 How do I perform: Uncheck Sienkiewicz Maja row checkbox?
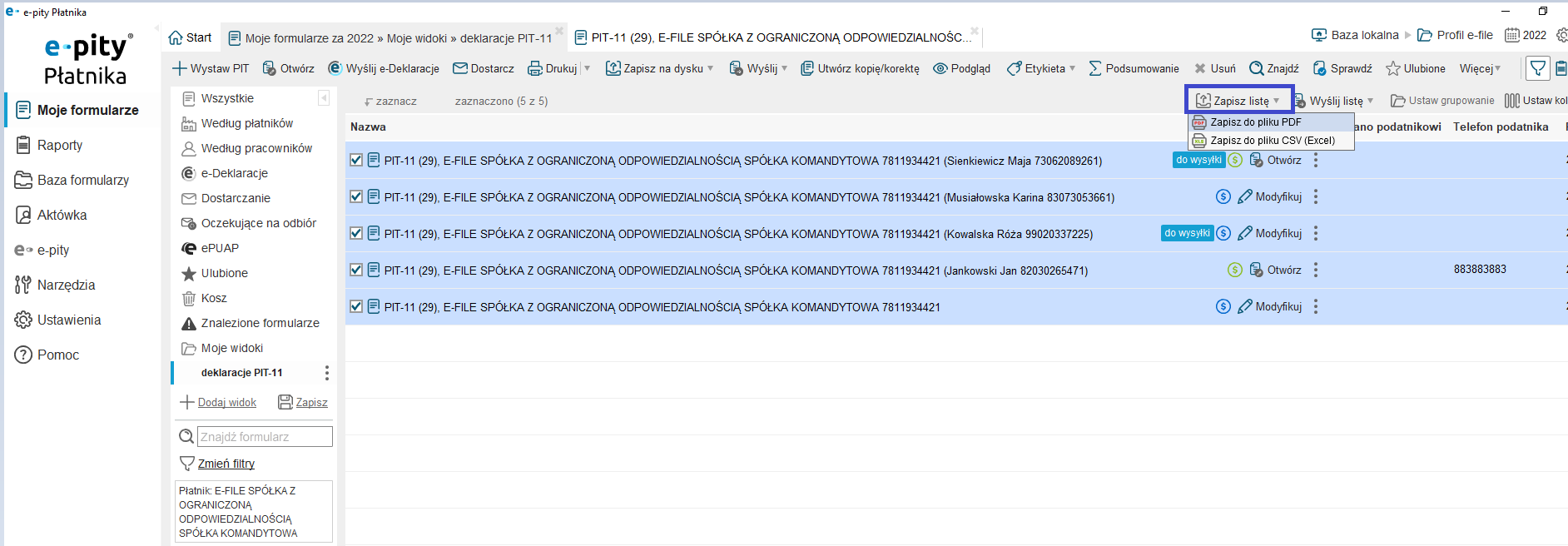(356, 160)
